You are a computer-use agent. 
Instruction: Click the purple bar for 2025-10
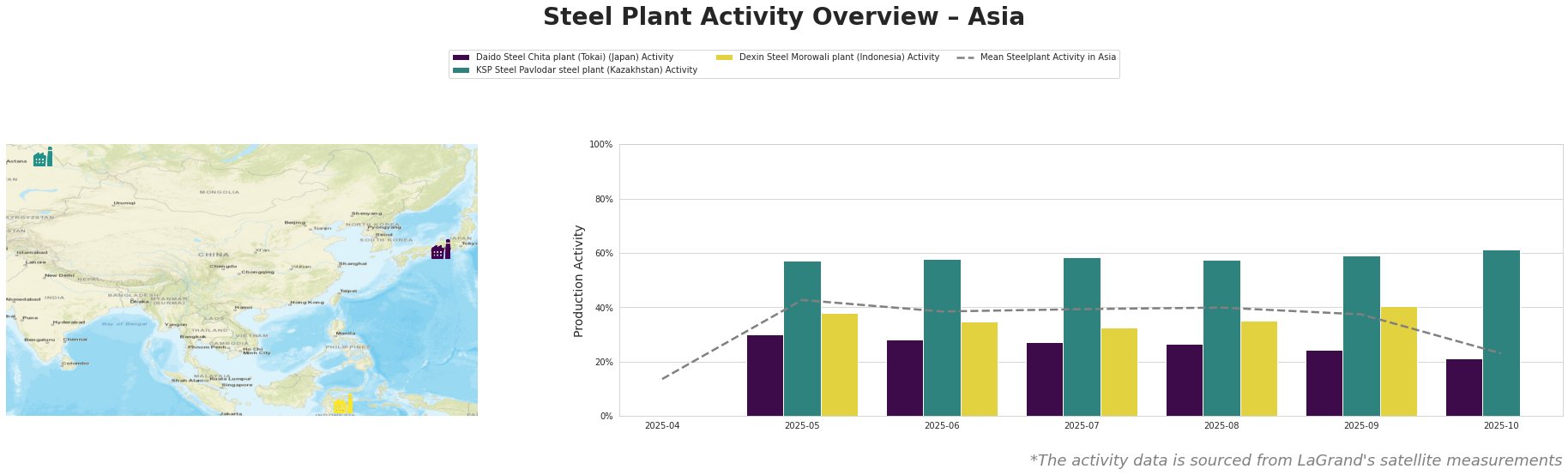click(1464, 387)
